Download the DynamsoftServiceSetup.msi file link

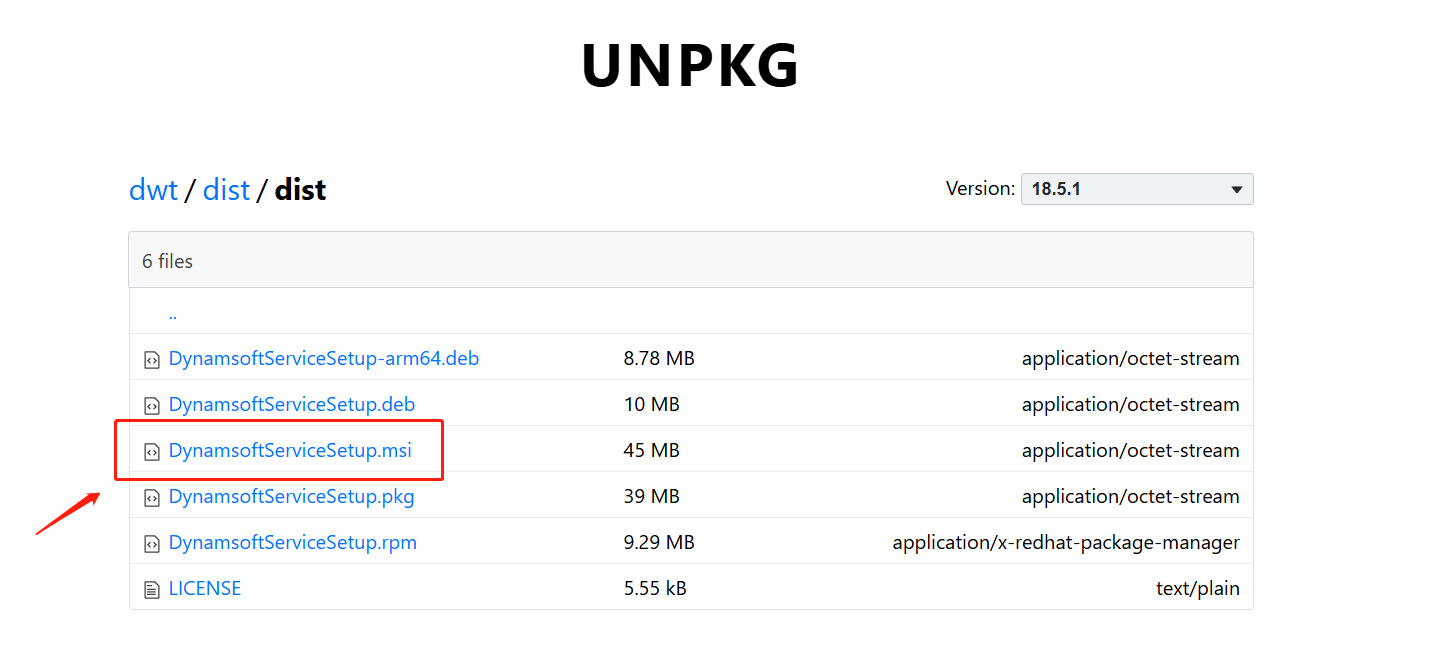coord(290,450)
